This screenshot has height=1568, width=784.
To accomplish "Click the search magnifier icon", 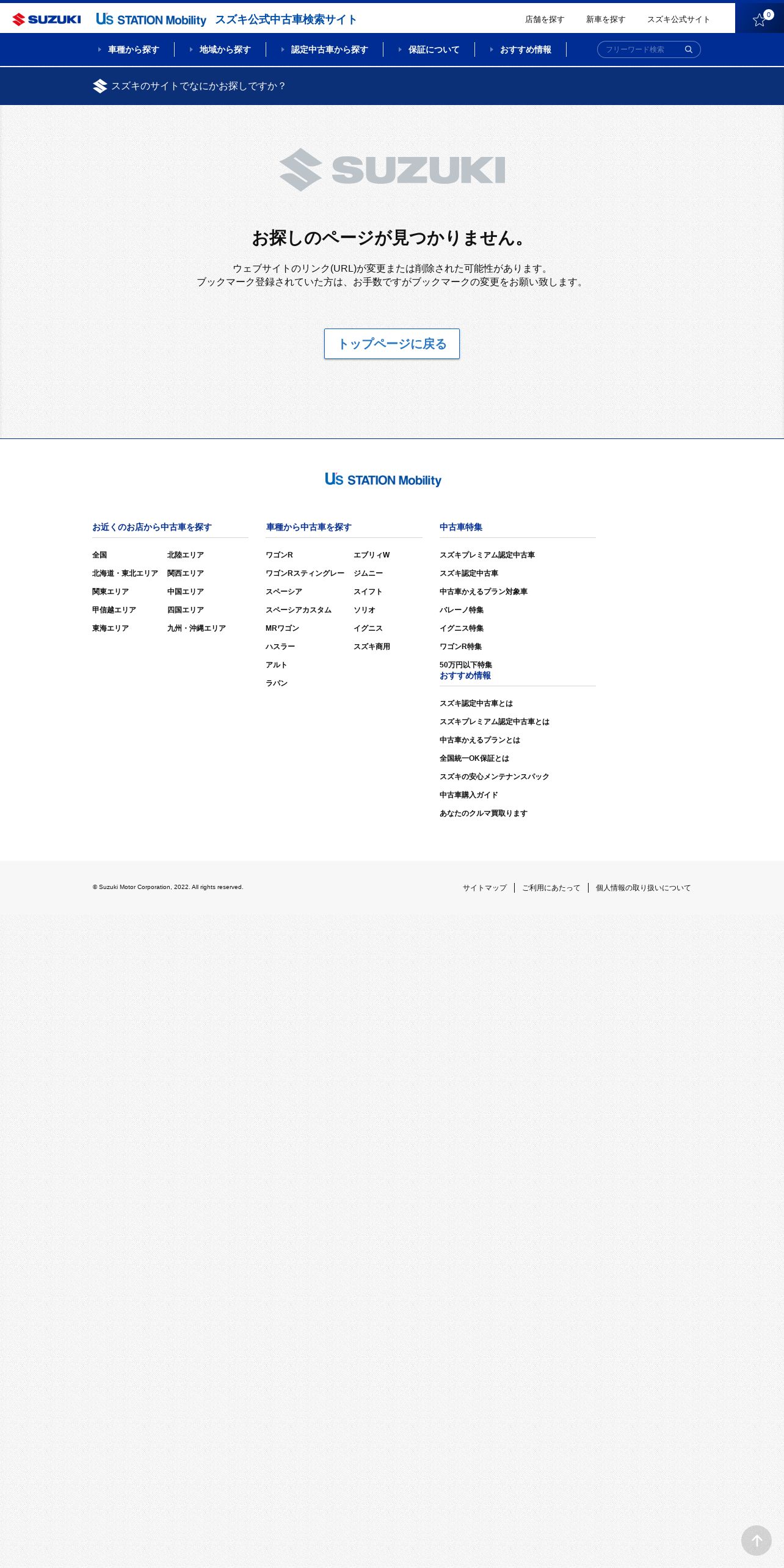I will pos(689,49).
